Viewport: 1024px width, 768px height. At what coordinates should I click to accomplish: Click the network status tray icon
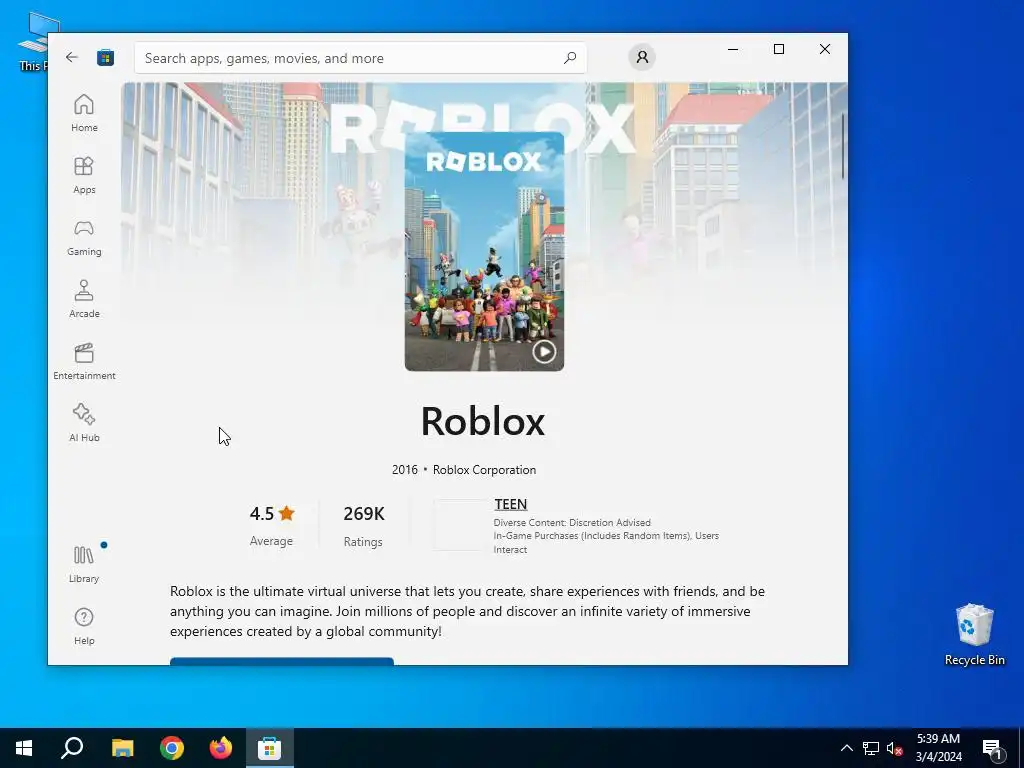(x=871, y=748)
